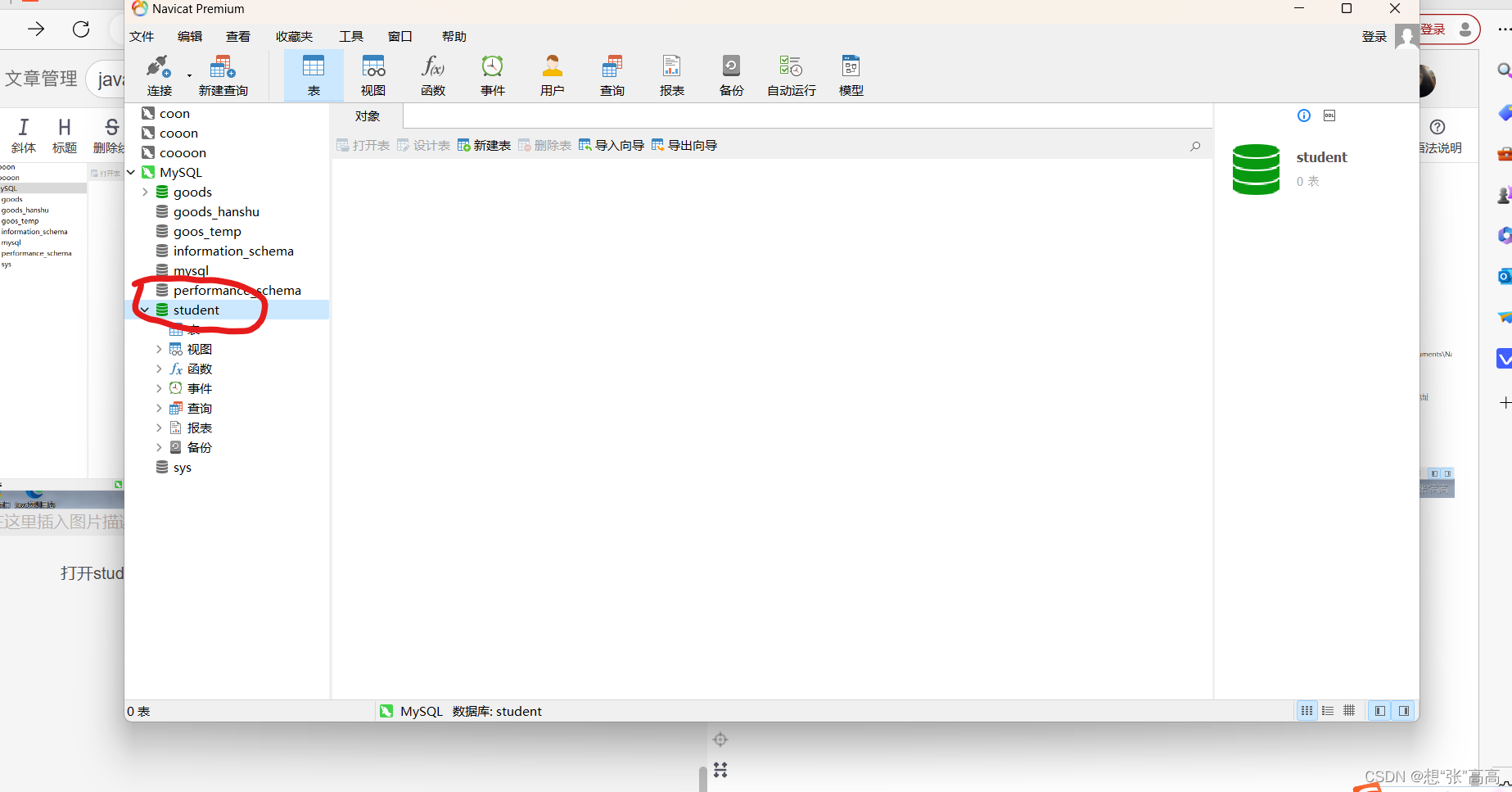Switch to the 对象 tab
Viewport: 1512px width, 792px height.
(x=368, y=116)
